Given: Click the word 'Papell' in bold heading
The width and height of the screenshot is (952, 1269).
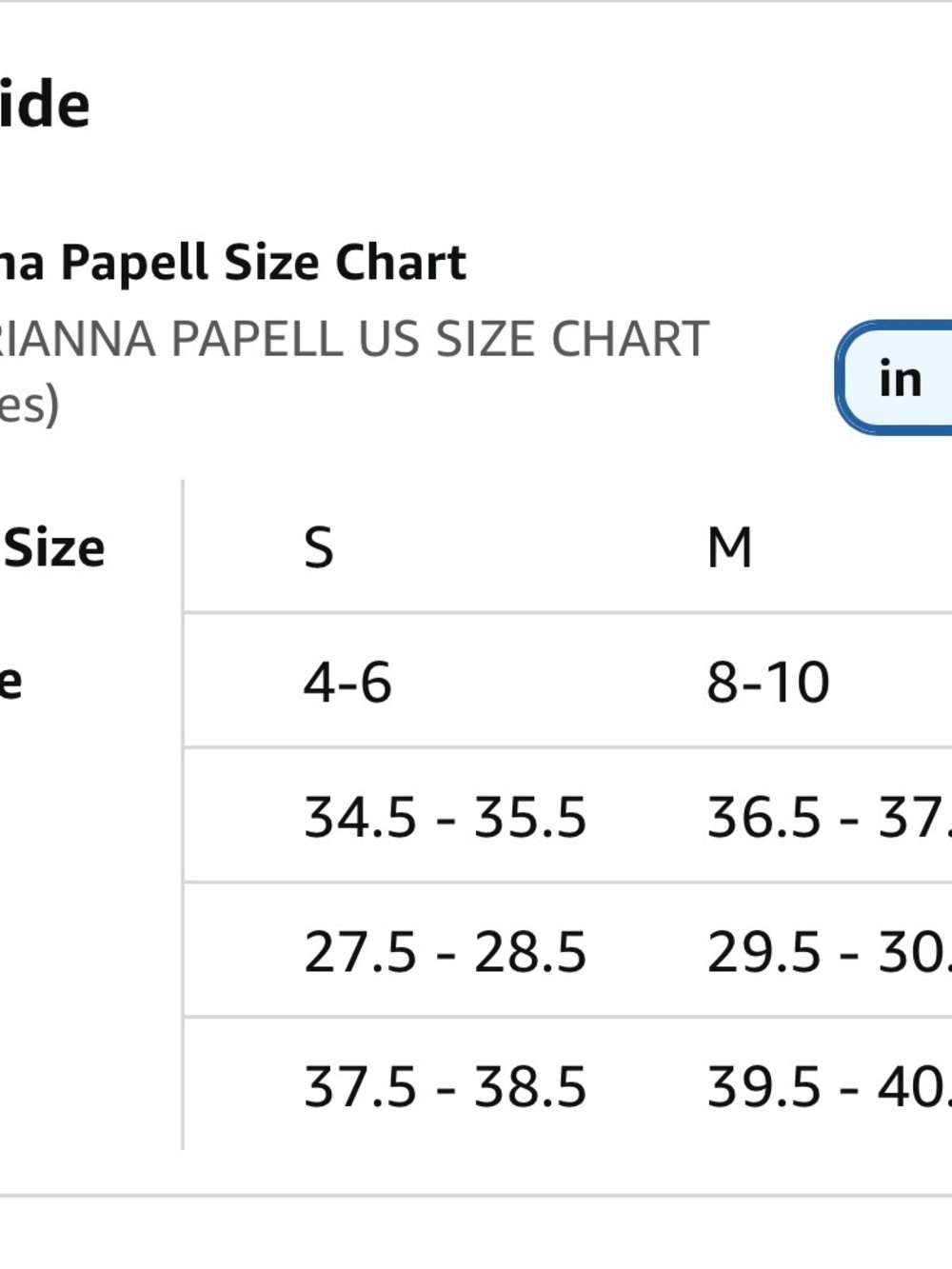Looking at the screenshot, I should coord(134,264).
